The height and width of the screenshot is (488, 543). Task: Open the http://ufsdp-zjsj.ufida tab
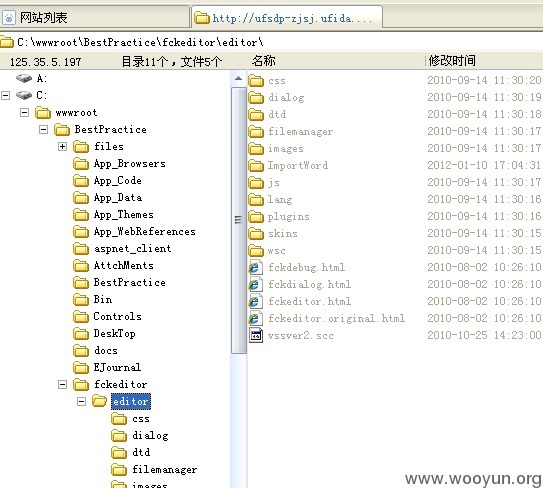(287, 17)
